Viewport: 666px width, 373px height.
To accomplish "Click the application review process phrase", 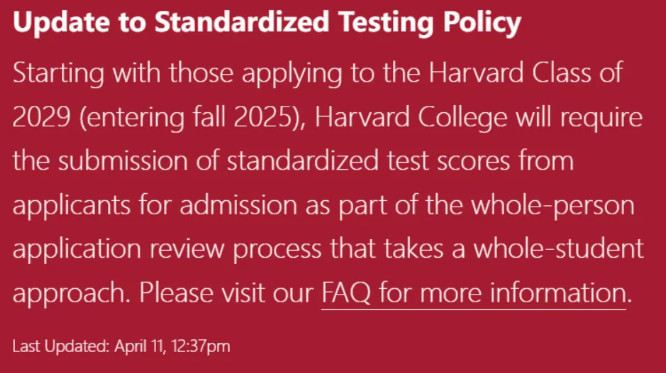I will coord(167,250).
